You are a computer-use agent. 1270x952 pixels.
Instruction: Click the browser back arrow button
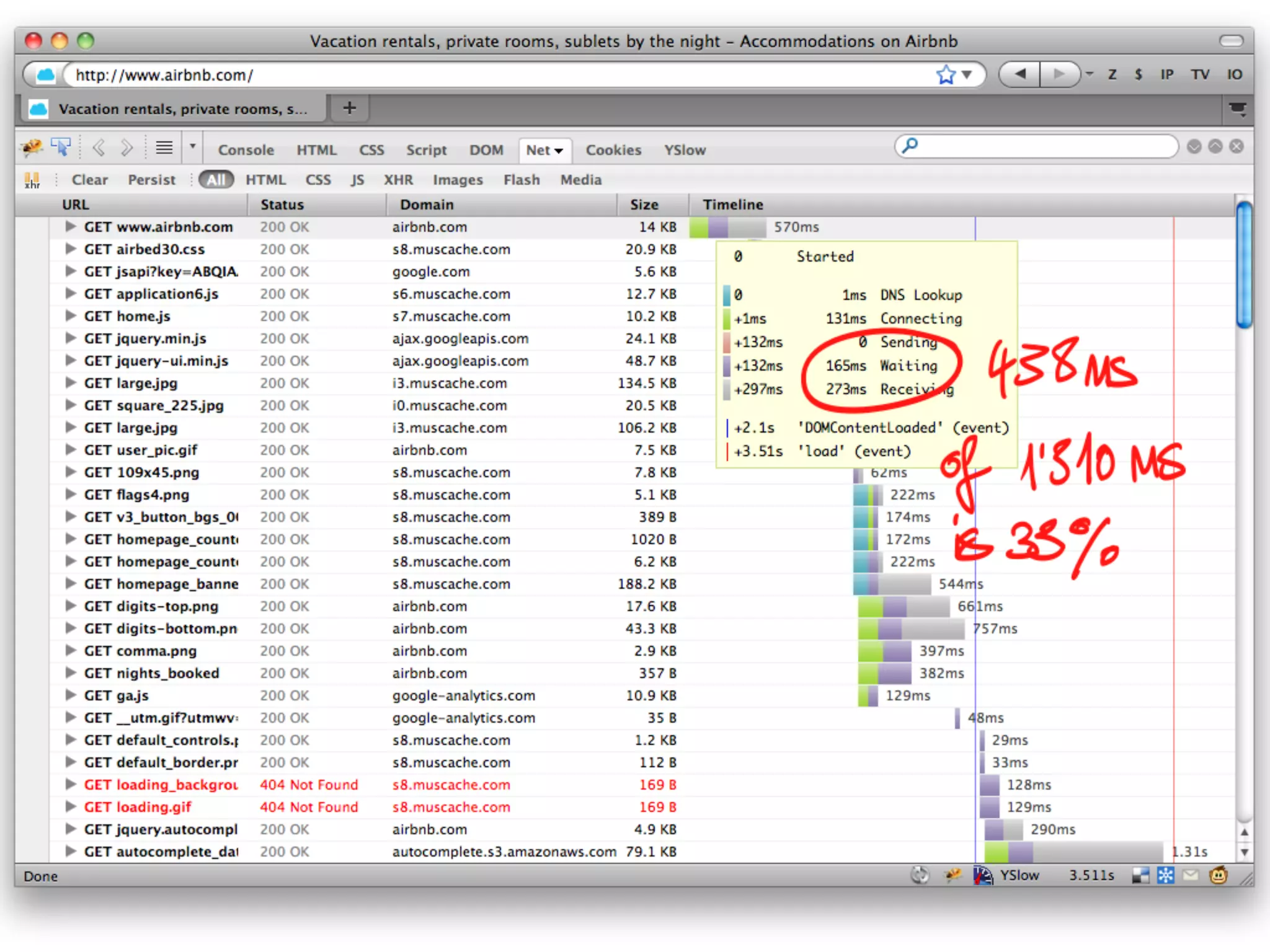pos(1019,74)
